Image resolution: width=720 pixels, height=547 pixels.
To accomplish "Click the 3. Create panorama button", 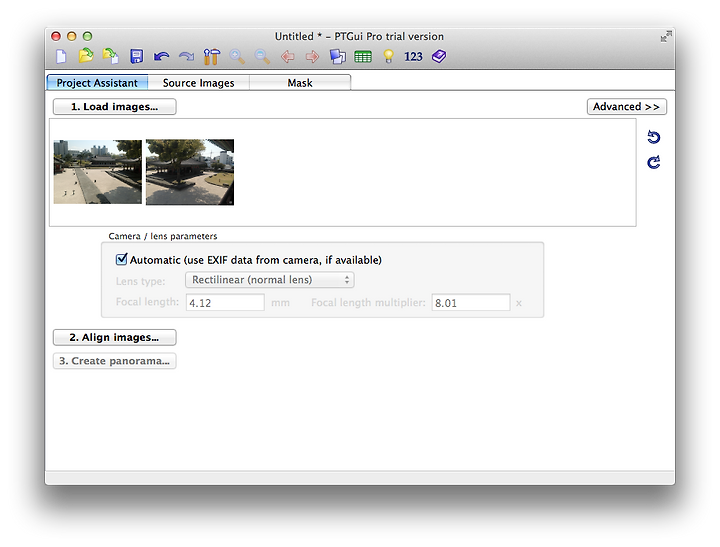I will (114, 361).
